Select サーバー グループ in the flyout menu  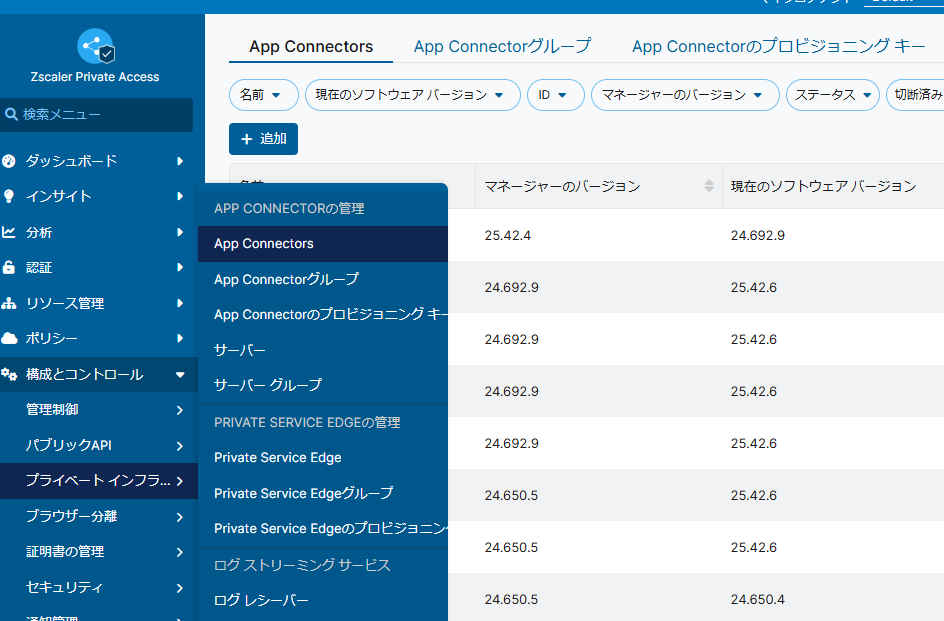[323, 385]
